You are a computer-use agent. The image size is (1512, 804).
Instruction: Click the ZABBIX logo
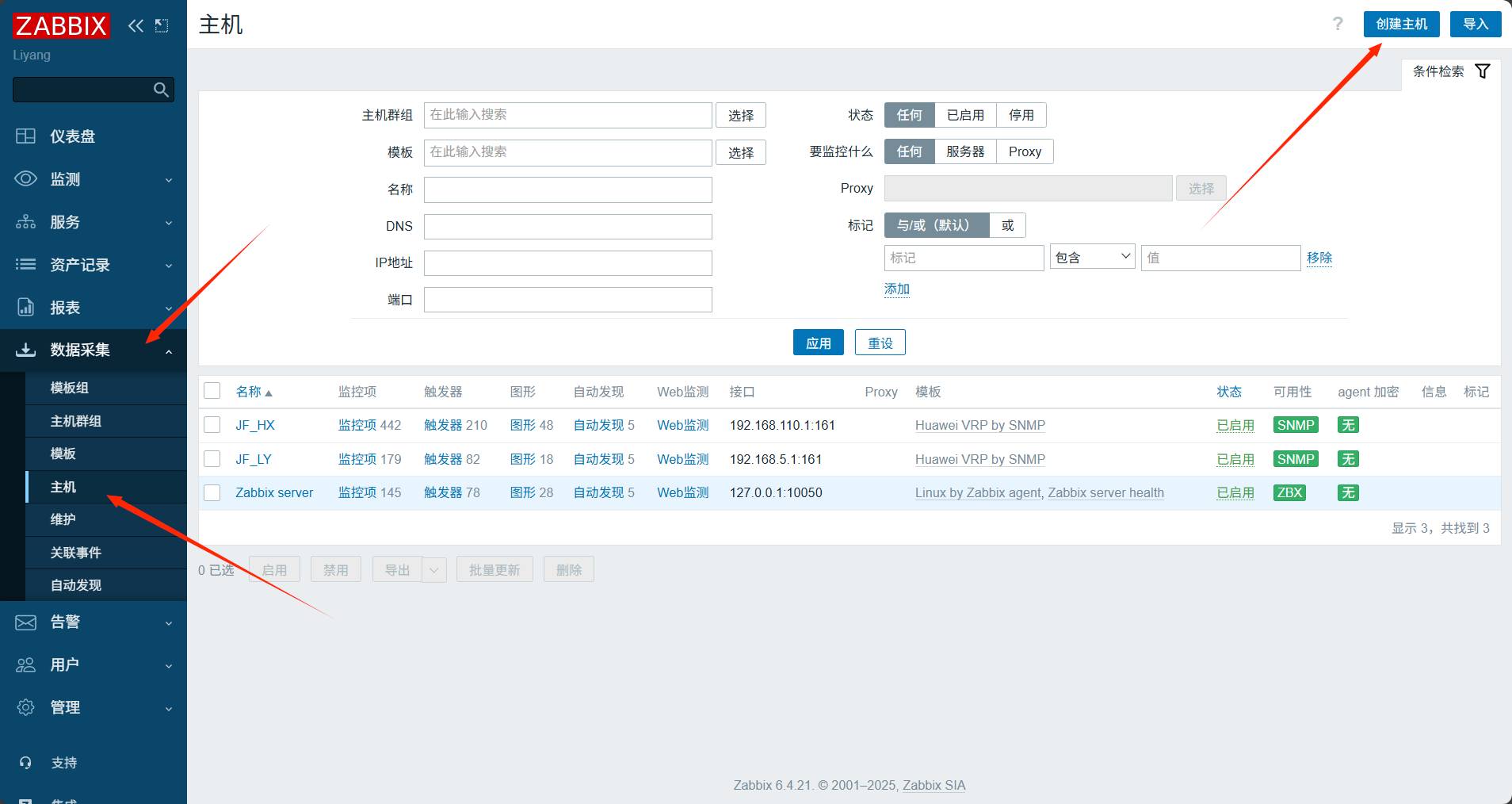61,26
